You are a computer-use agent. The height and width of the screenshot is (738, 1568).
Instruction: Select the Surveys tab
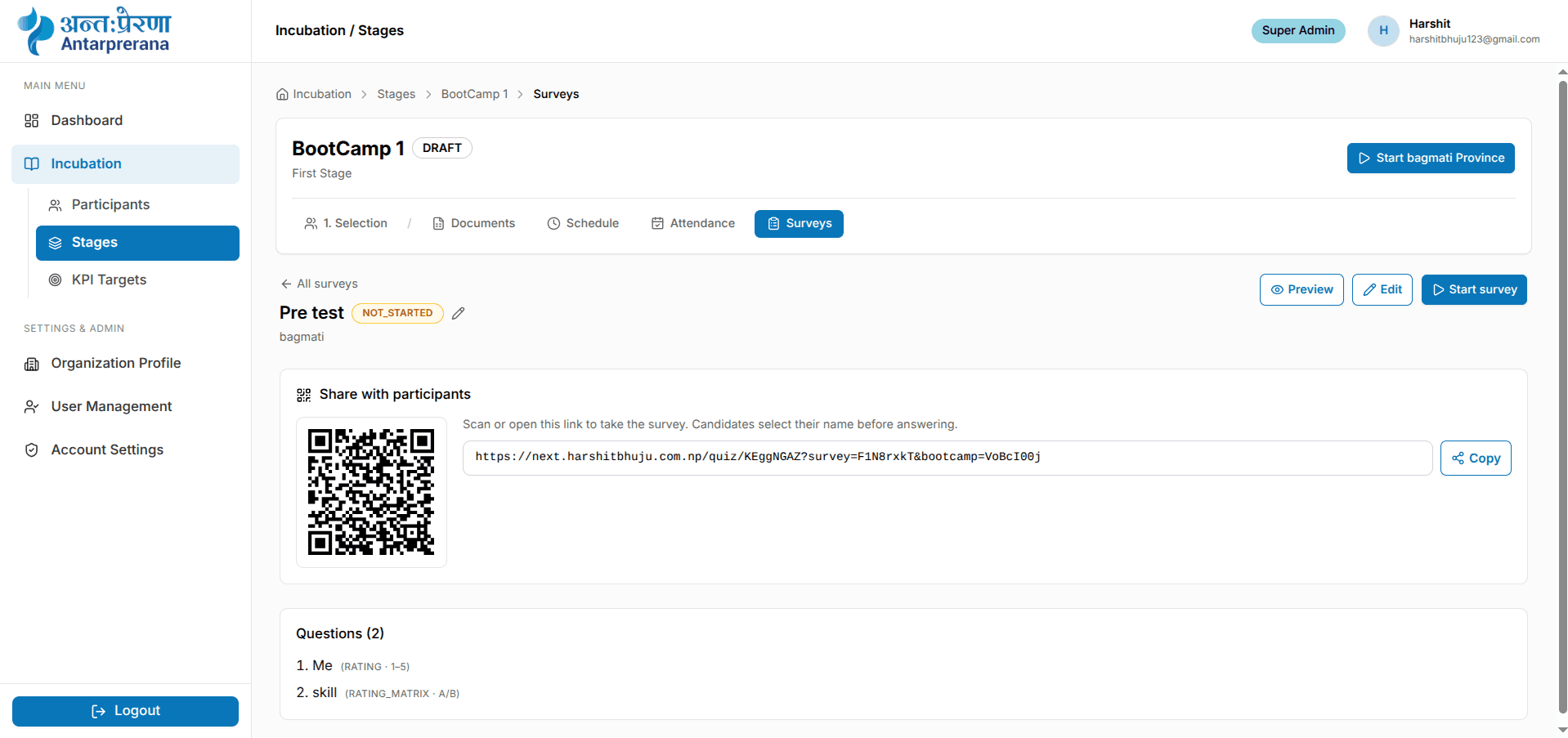(x=799, y=223)
